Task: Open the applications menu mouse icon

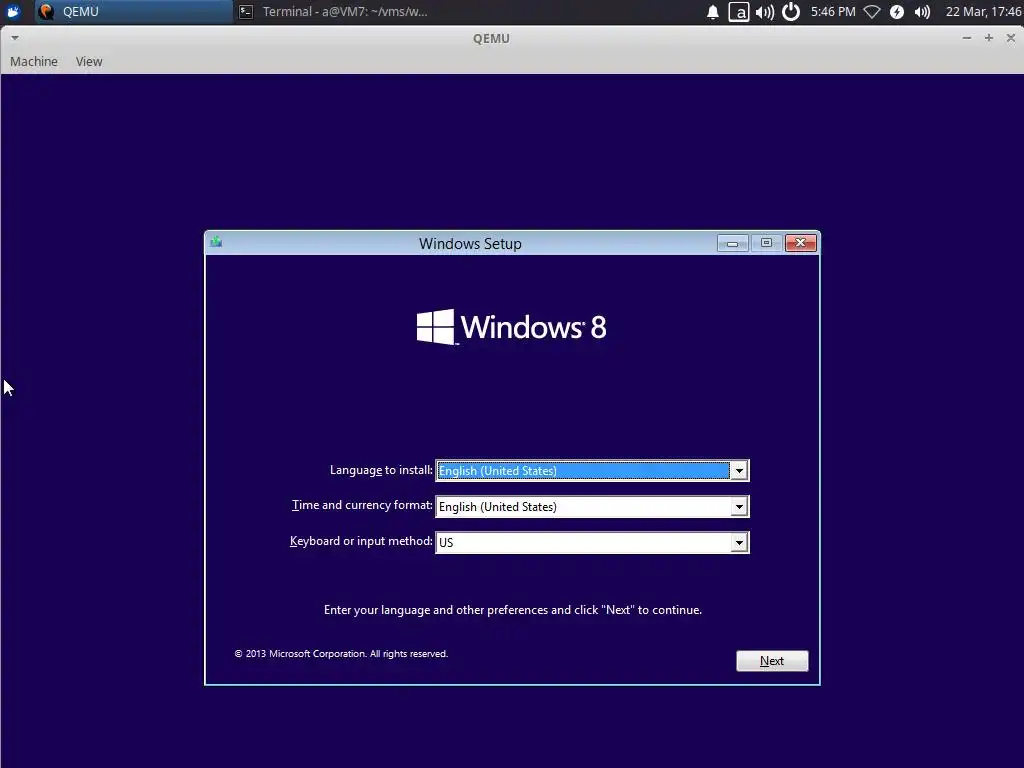Action: click(13, 11)
